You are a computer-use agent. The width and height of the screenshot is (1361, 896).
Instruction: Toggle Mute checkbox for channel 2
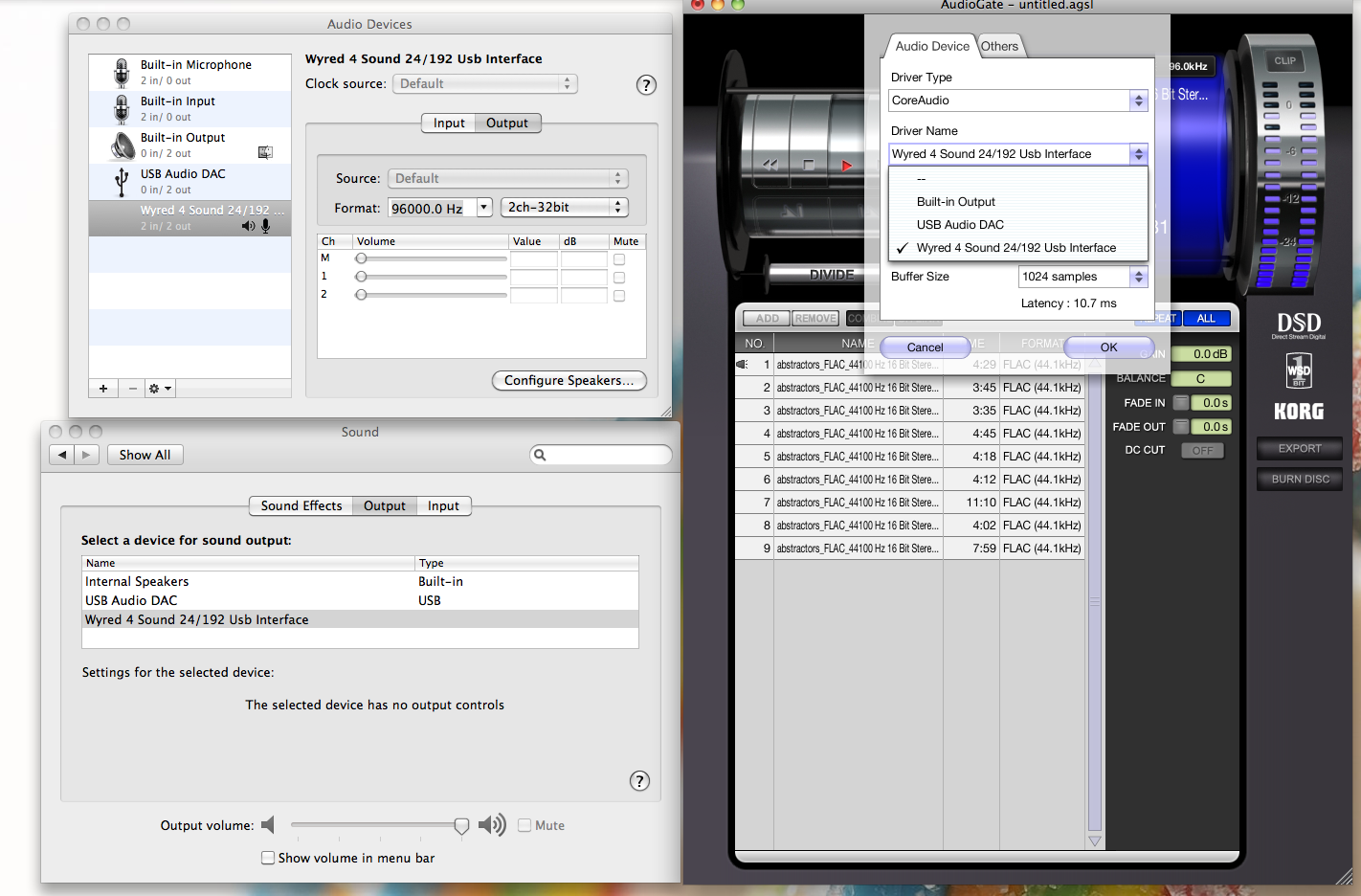click(619, 296)
